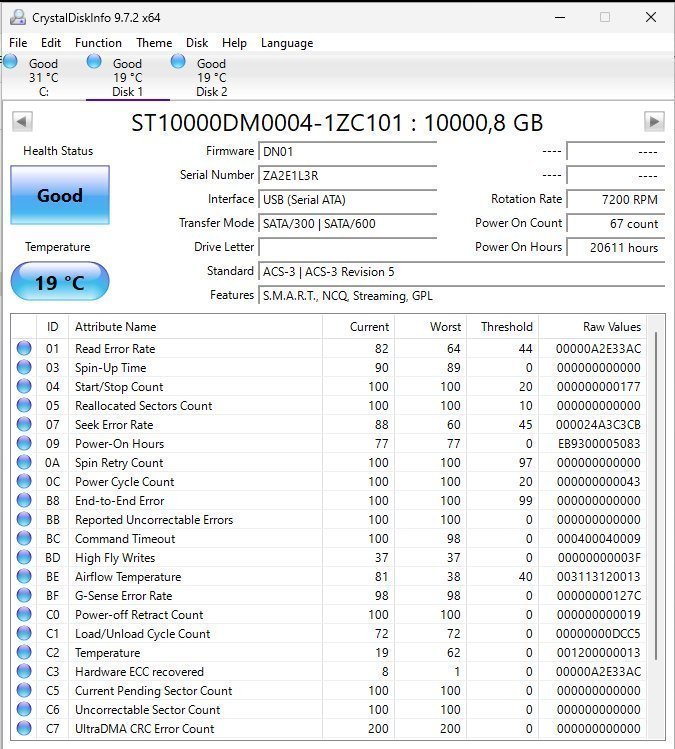The height and width of the screenshot is (749, 675).
Task: Click the blue orb beside Reallocated Sectors Count
Action: pyautogui.click(x=24, y=406)
